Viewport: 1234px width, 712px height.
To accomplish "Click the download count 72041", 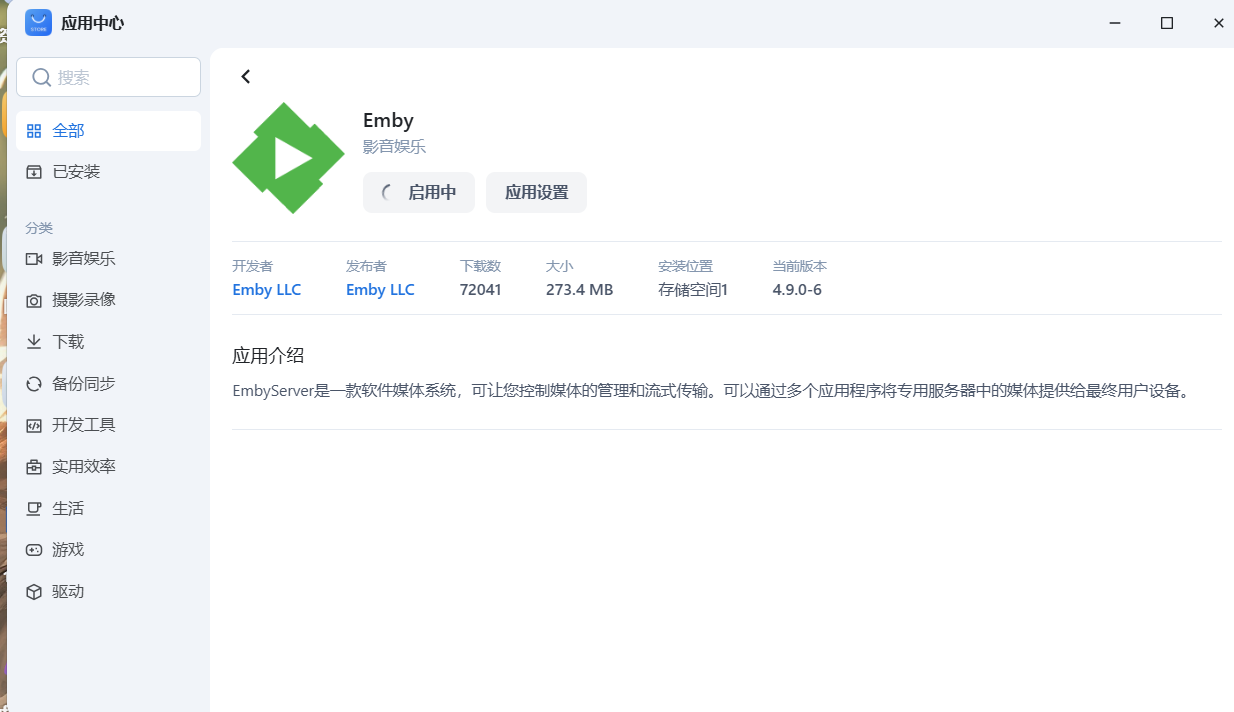I will pos(481,290).
